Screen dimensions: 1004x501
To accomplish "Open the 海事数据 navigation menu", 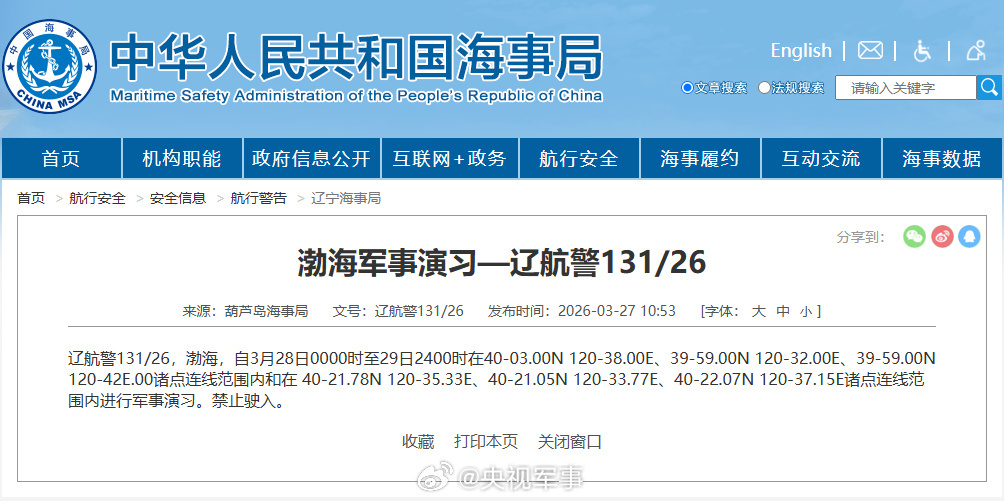I will (941, 158).
